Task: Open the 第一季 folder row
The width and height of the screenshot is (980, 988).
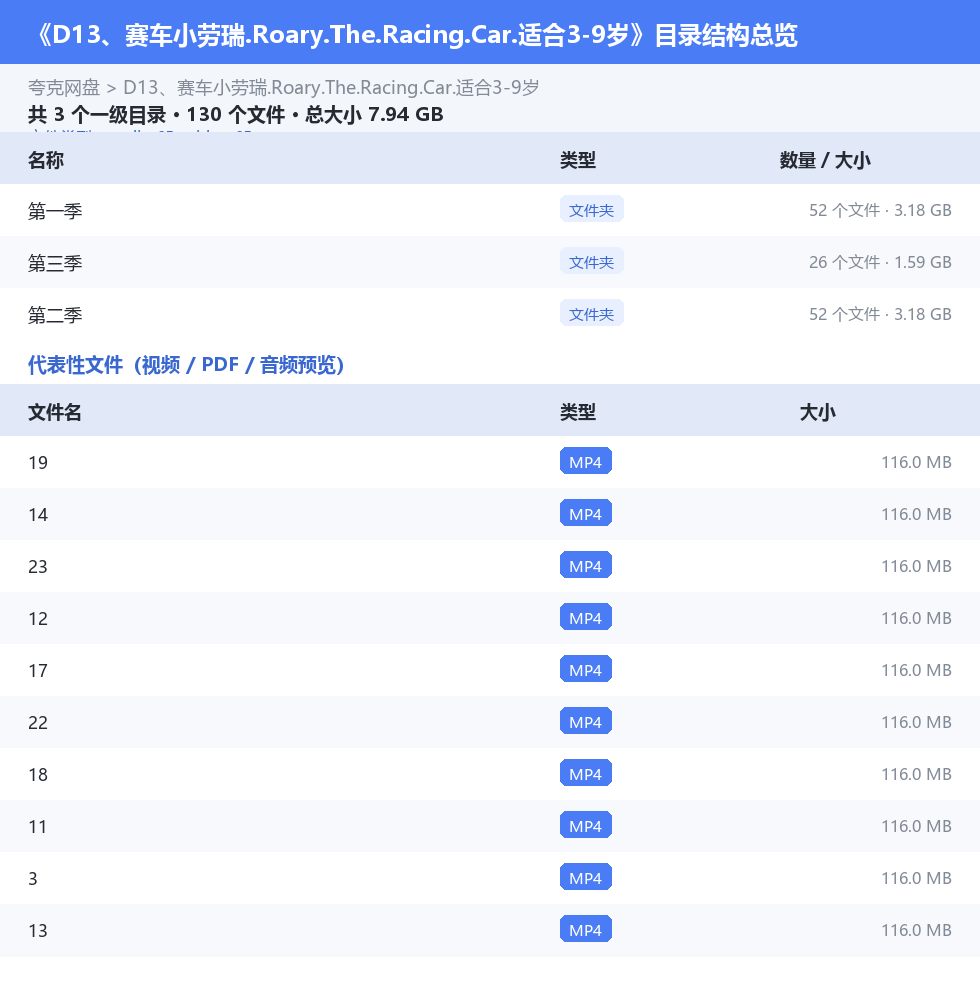Action: 490,210
